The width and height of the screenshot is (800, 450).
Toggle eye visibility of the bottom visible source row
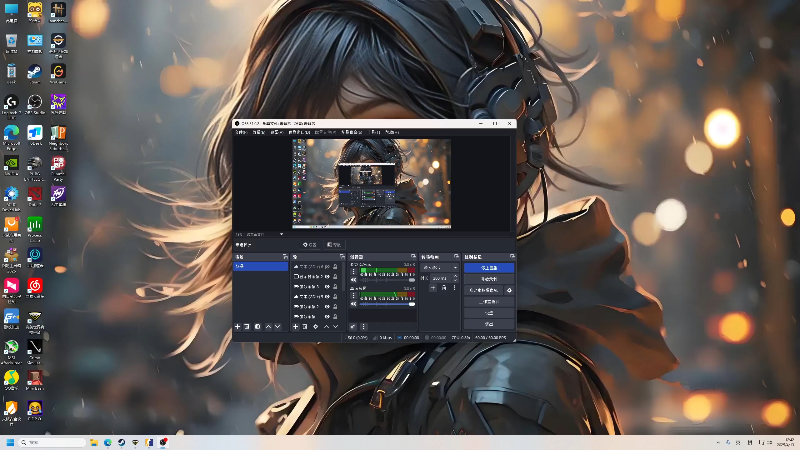pyautogui.click(x=328, y=317)
